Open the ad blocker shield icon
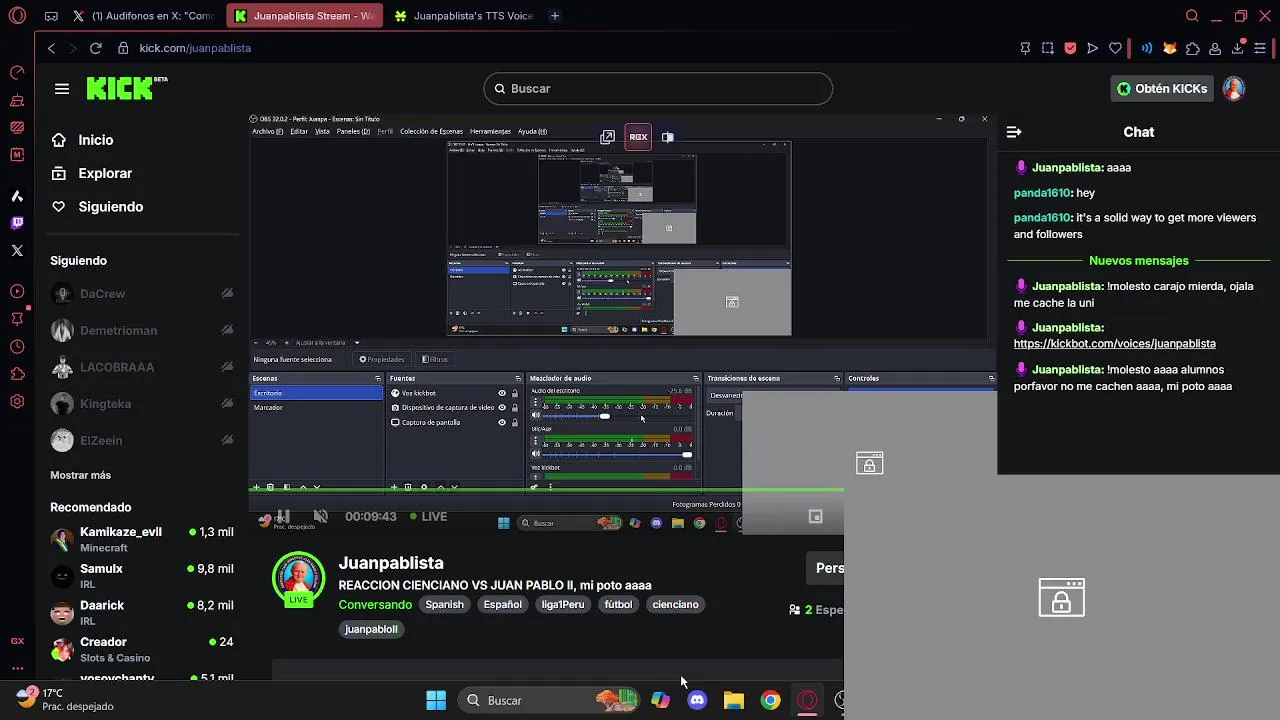This screenshot has width=1280, height=720. [x=1070, y=48]
